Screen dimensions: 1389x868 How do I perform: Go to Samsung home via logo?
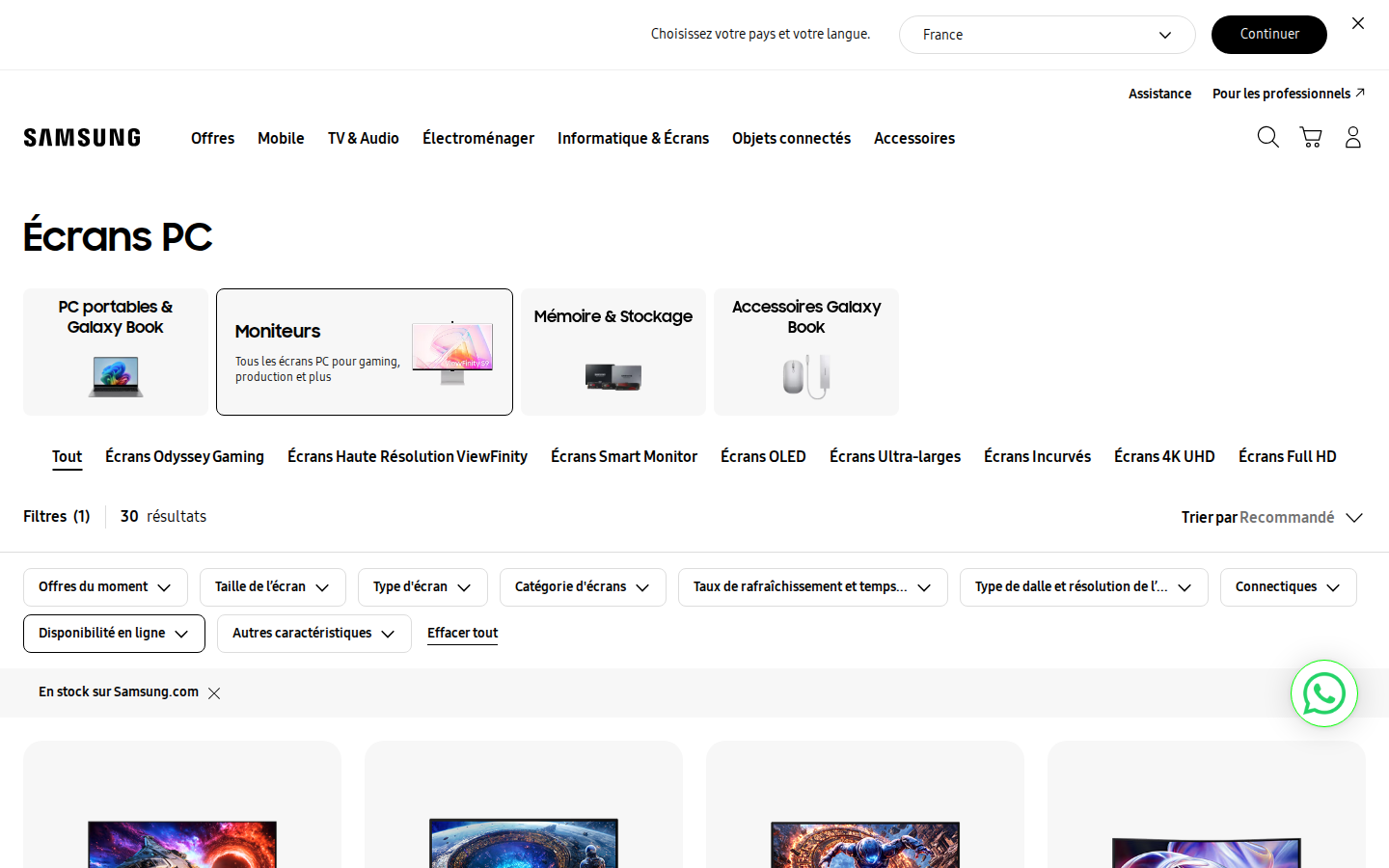pos(82,138)
